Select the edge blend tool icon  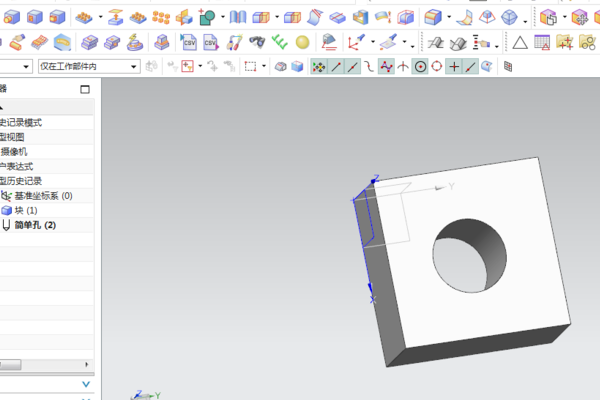[433, 18]
